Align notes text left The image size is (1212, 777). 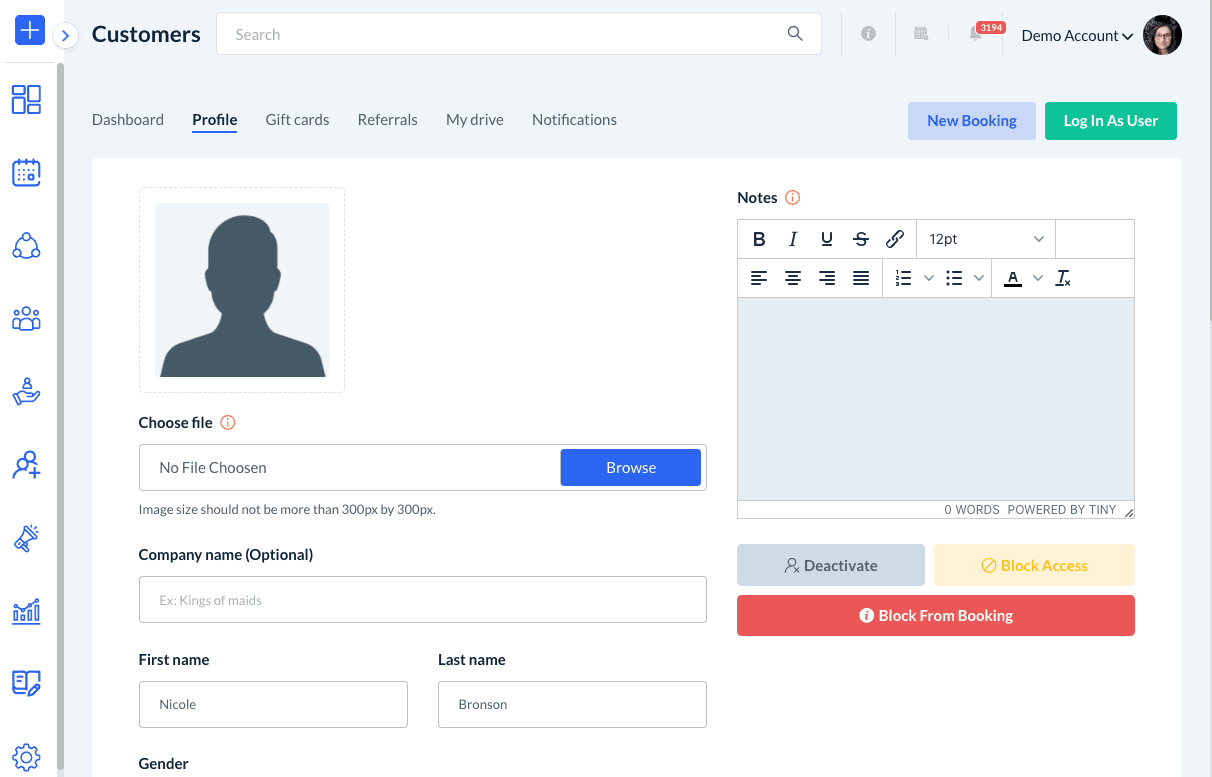(759, 278)
